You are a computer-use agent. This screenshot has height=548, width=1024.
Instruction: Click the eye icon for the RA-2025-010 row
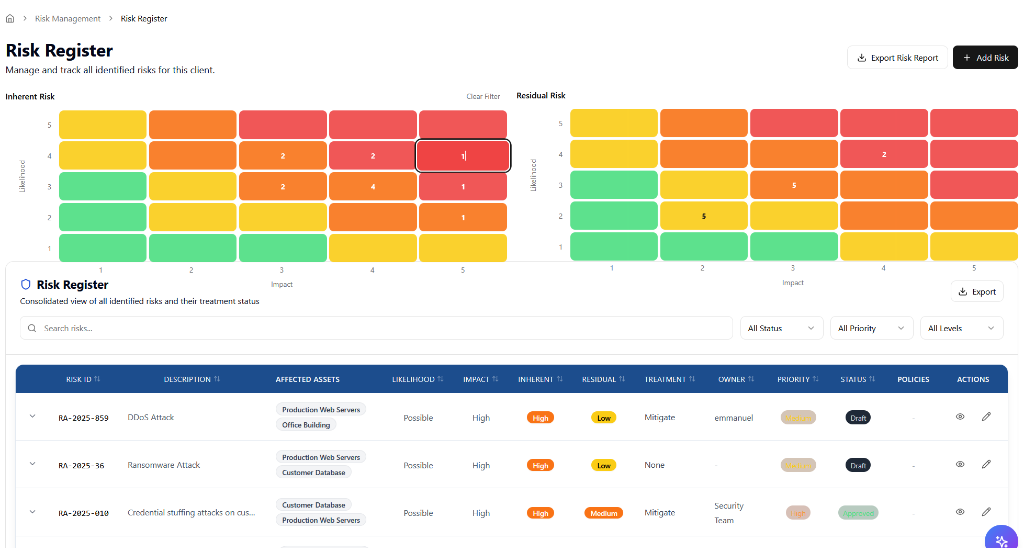pyautogui.click(x=960, y=512)
